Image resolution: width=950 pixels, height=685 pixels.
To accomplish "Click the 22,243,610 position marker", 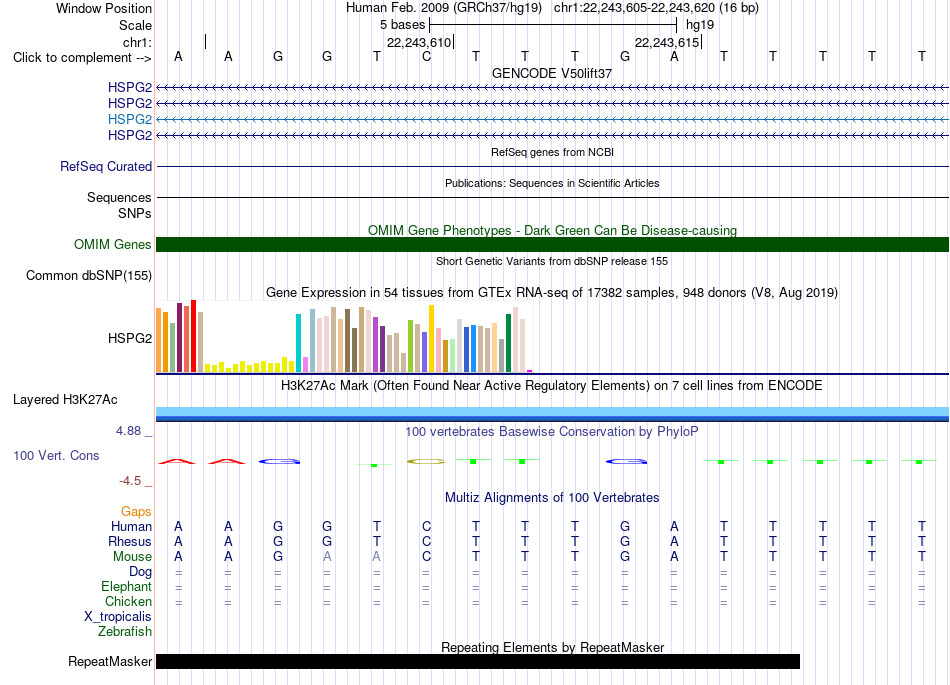I will pyautogui.click(x=419, y=42).
